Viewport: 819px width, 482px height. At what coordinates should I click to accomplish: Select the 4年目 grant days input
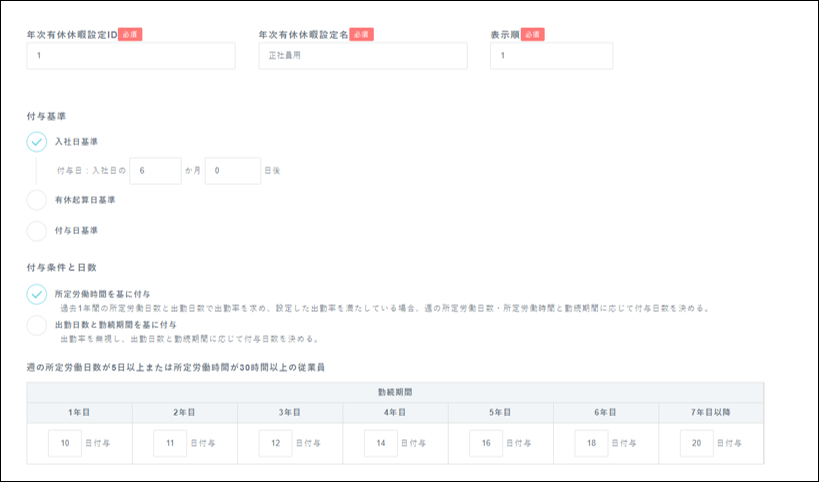(x=381, y=443)
